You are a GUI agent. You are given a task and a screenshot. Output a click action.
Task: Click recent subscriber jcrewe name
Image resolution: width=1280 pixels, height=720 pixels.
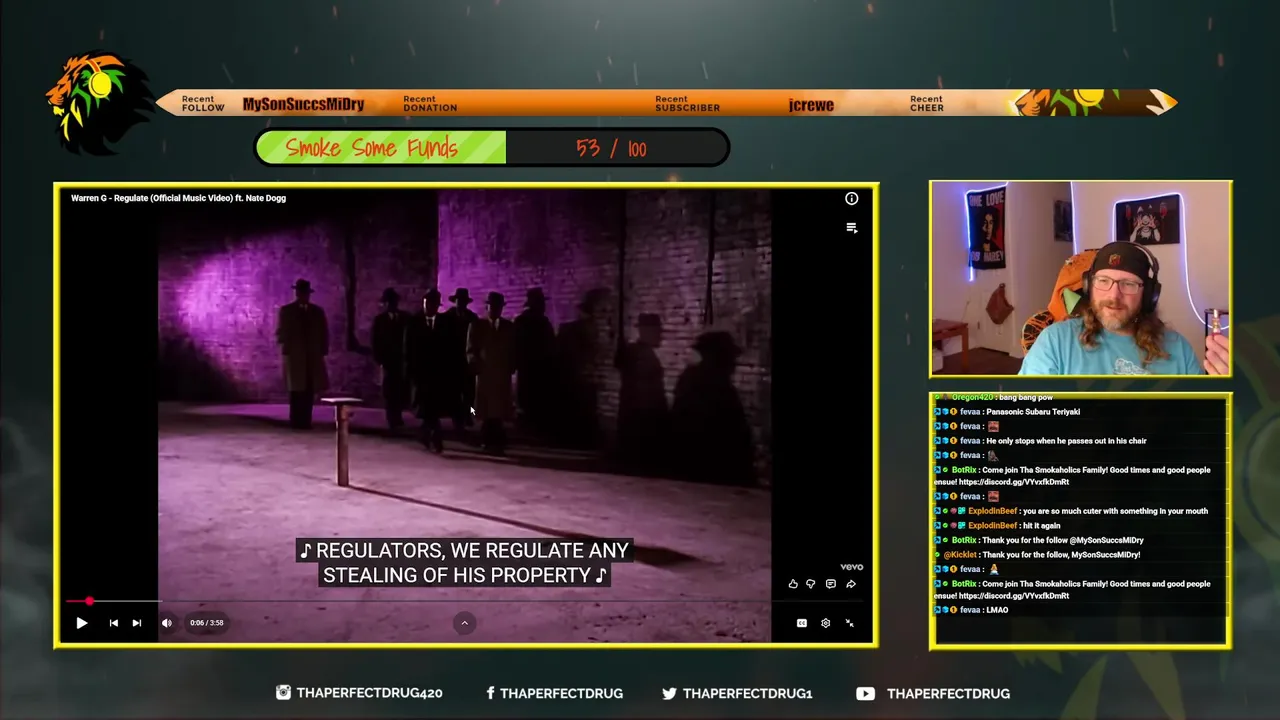coord(811,105)
